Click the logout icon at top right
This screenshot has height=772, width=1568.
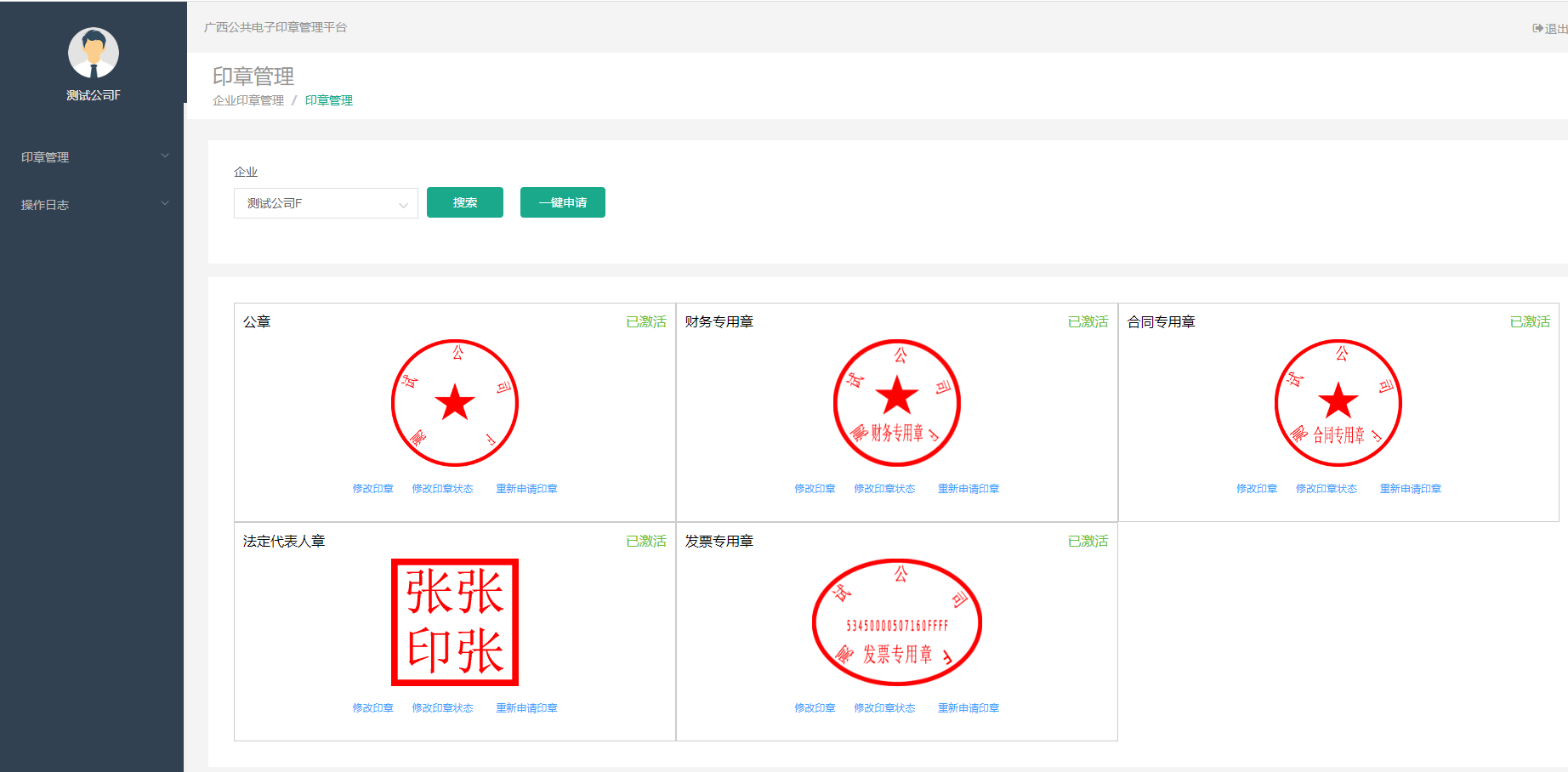[x=1538, y=28]
